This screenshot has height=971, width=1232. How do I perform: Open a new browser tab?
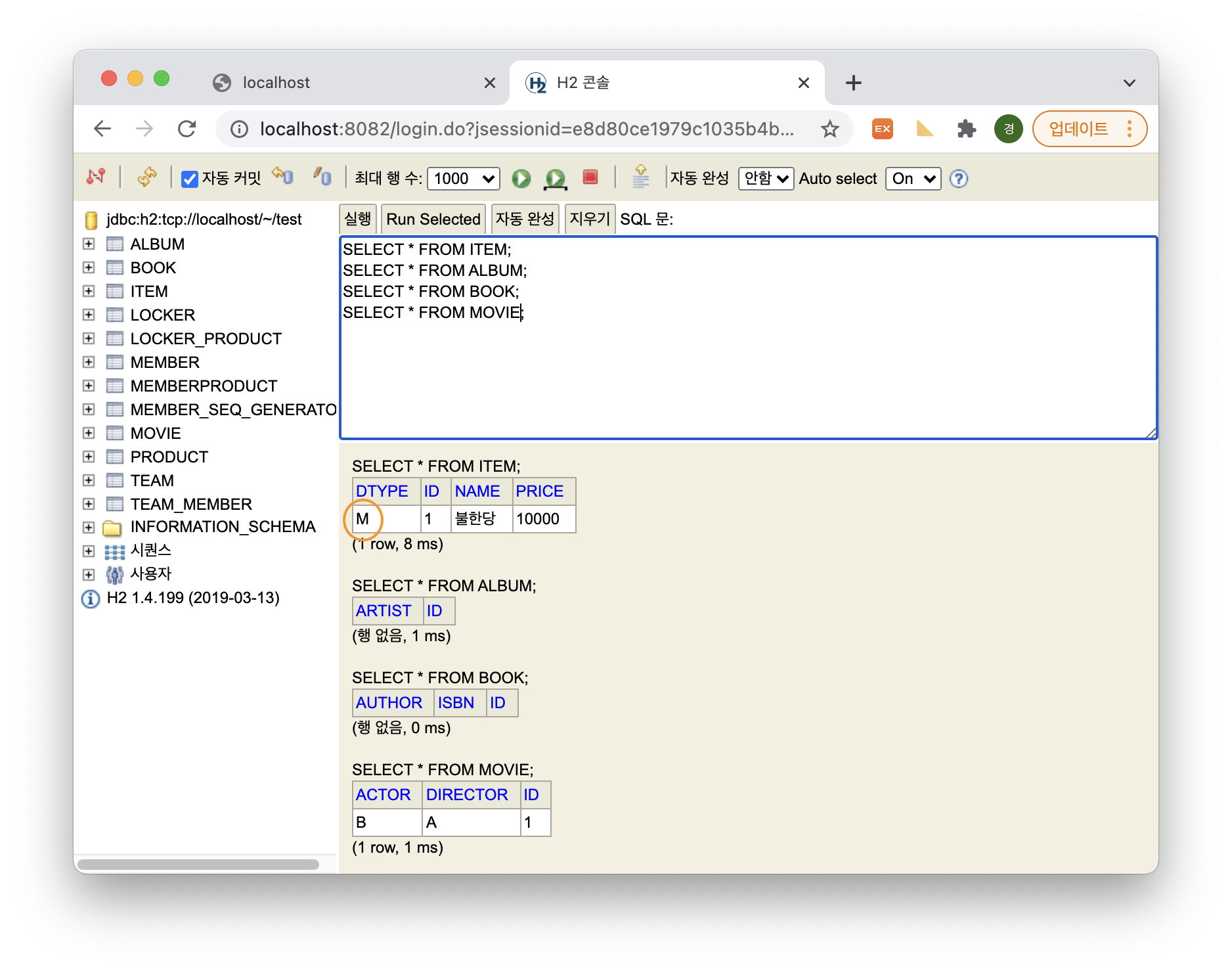(x=853, y=83)
